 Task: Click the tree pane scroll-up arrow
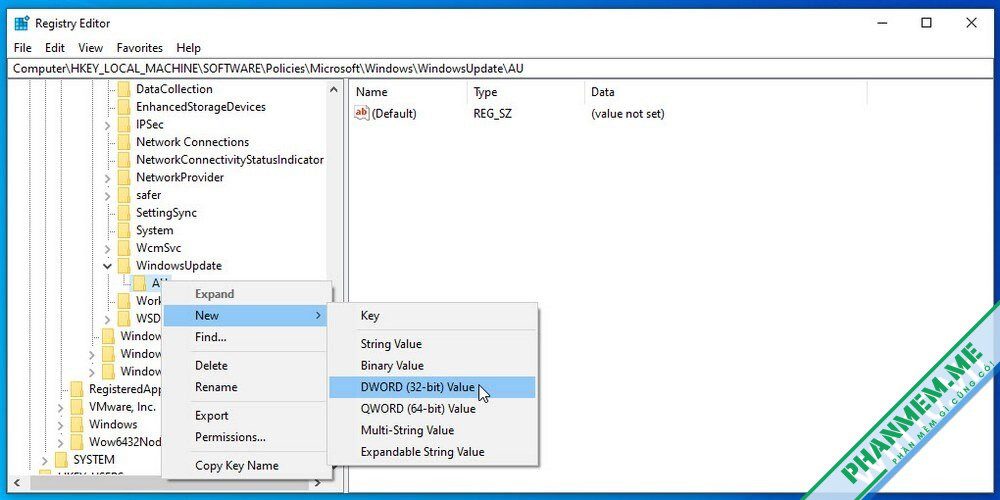(334, 90)
